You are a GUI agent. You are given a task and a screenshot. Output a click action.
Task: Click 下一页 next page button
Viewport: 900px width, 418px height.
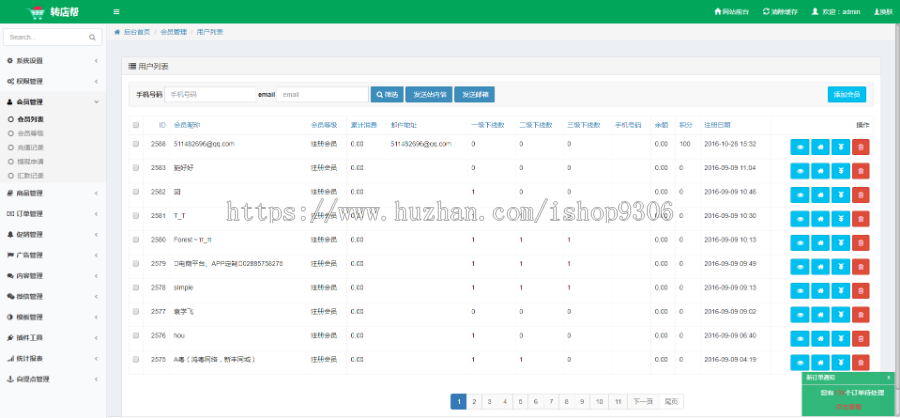(x=644, y=402)
